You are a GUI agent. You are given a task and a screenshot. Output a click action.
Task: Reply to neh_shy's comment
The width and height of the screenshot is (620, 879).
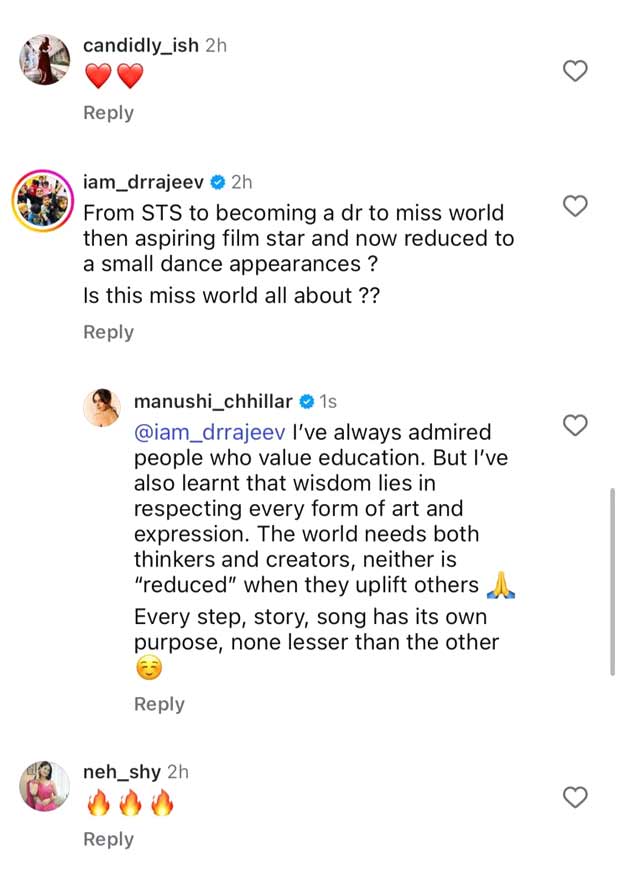pyautogui.click(x=108, y=840)
